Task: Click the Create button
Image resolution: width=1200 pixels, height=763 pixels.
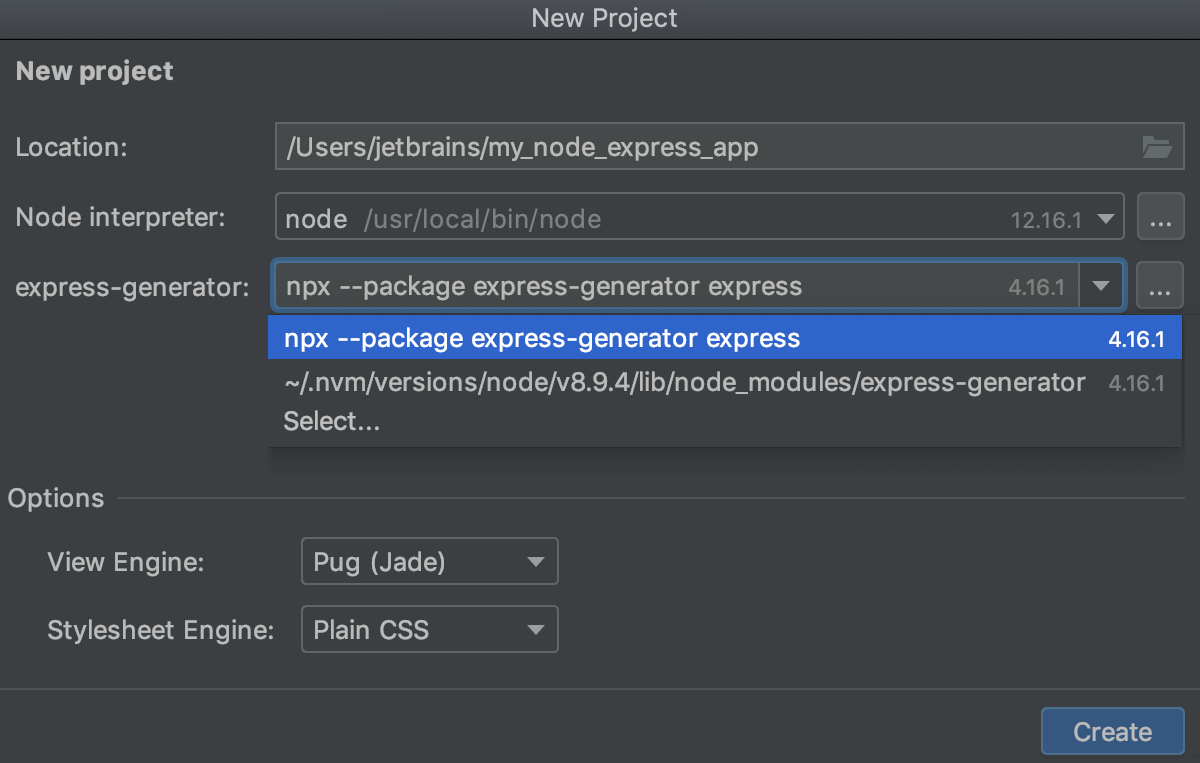Action: pyautogui.click(x=1112, y=731)
